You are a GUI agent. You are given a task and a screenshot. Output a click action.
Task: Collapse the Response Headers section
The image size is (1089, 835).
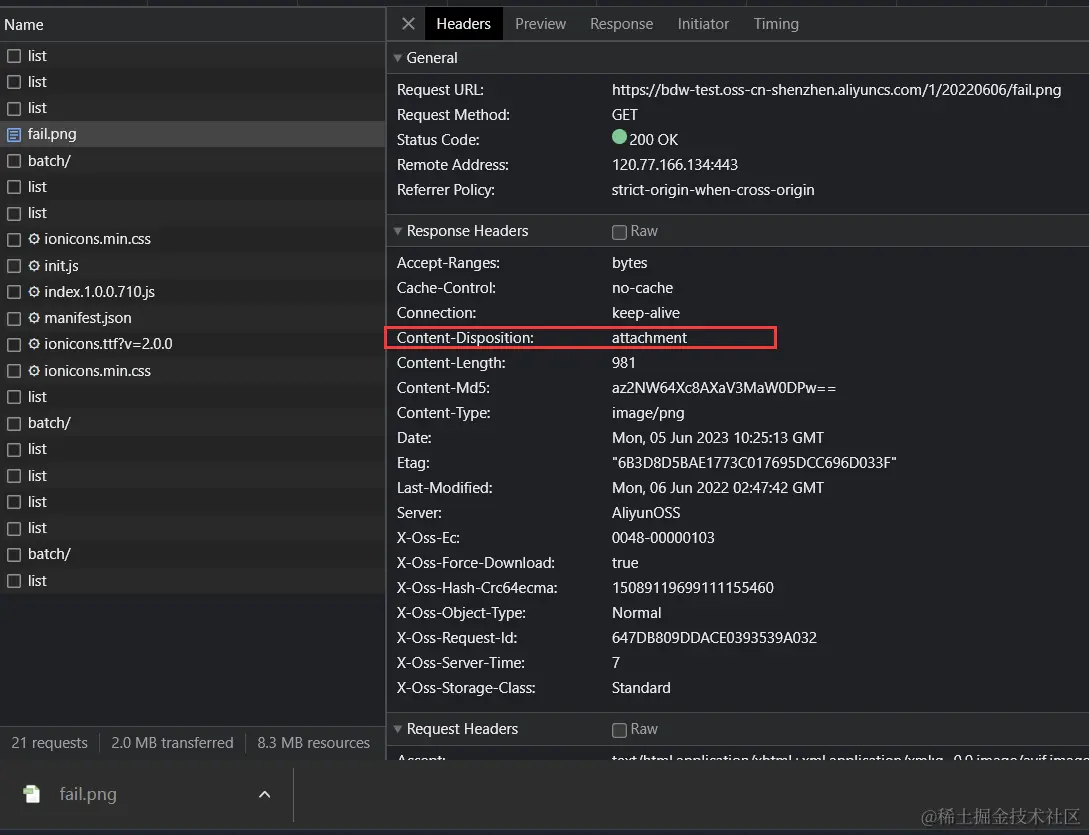click(398, 231)
